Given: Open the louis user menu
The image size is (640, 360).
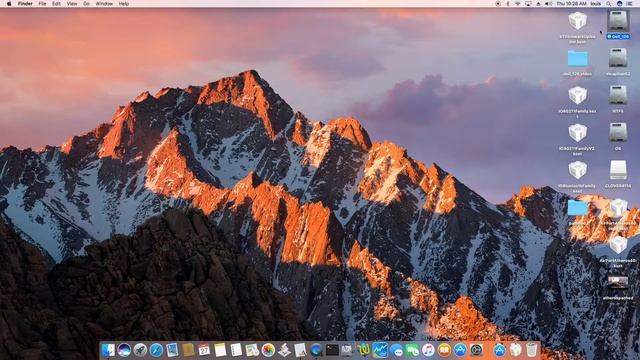Looking at the screenshot, I should (x=596, y=4).
